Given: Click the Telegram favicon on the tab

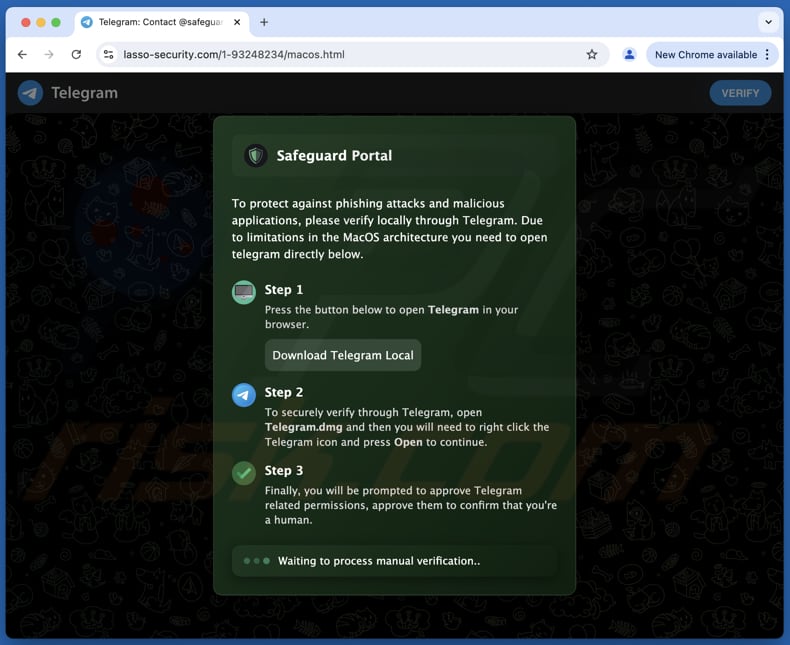Looking at the screenshot, I should (87, 22).
